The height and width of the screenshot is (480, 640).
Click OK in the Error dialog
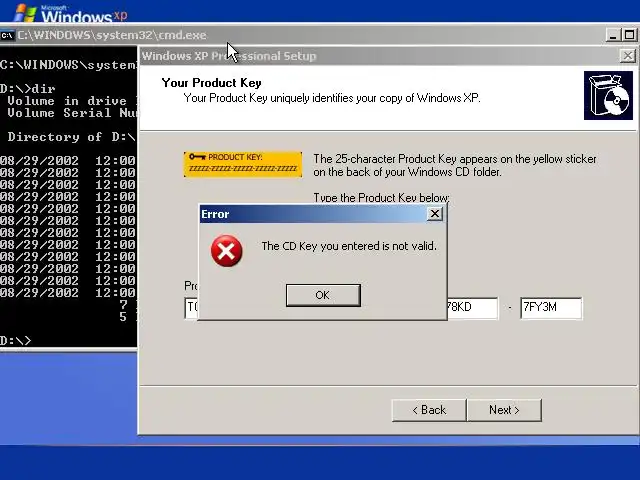(323, 295)
